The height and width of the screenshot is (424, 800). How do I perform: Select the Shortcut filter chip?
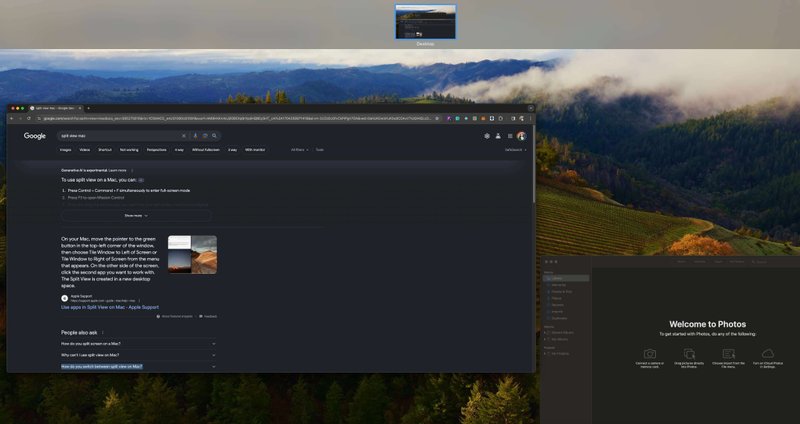105,150
